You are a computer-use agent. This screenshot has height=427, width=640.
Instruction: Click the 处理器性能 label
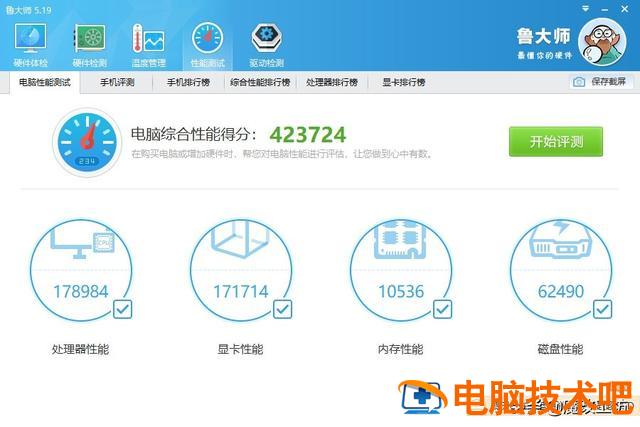[x=80, y=349]
